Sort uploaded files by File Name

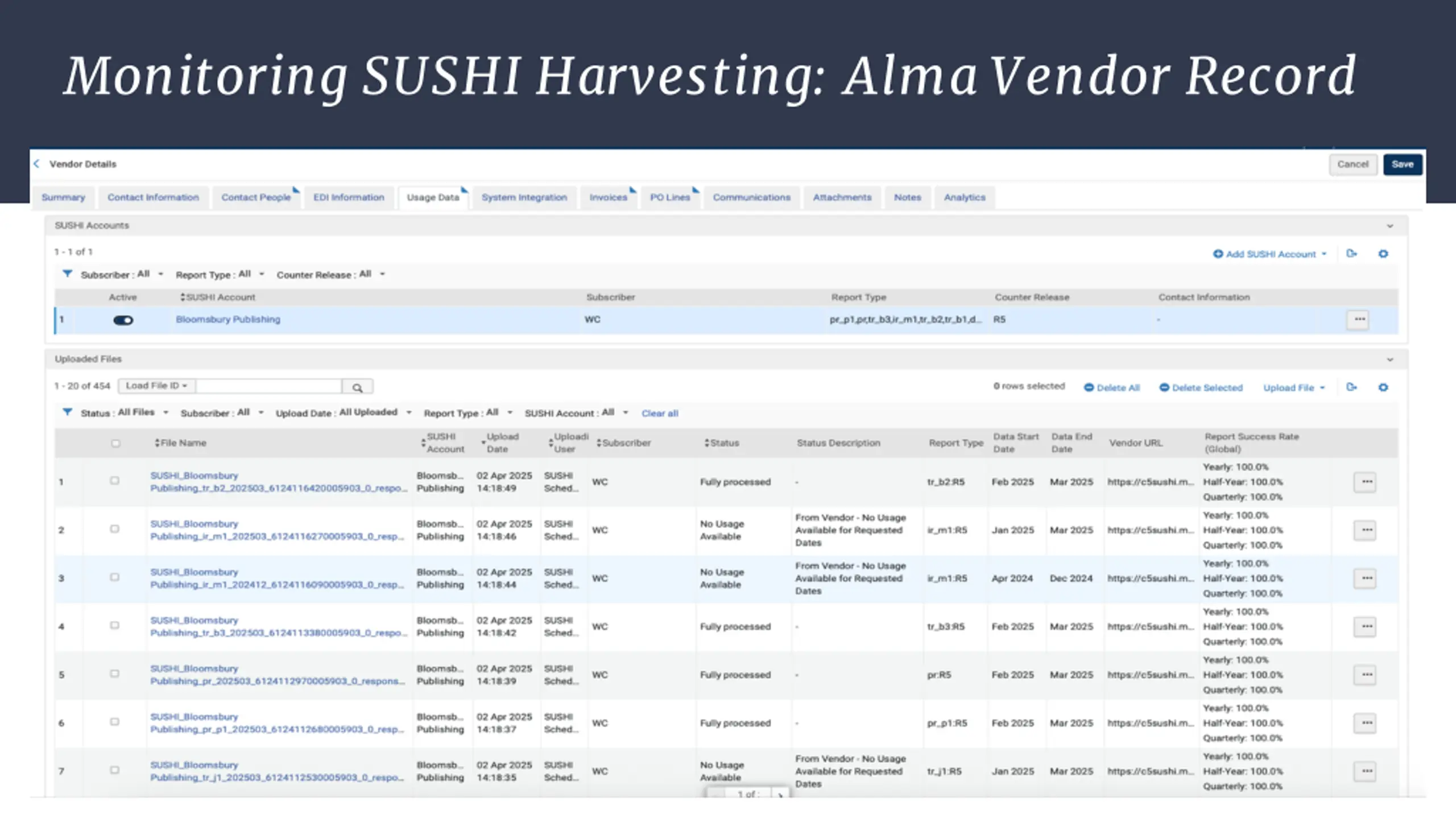(180, 442)
